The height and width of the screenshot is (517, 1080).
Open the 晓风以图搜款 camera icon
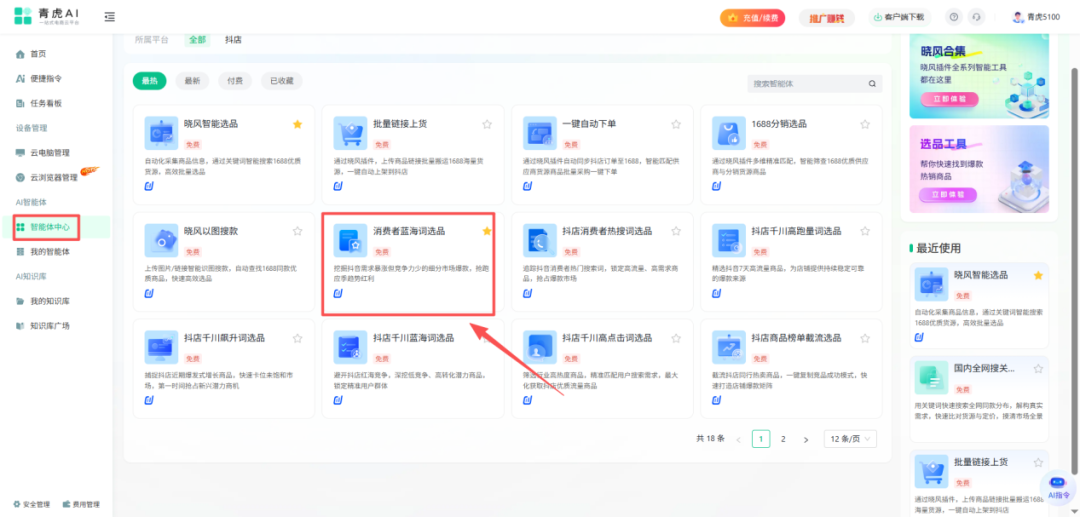(161, 240)
